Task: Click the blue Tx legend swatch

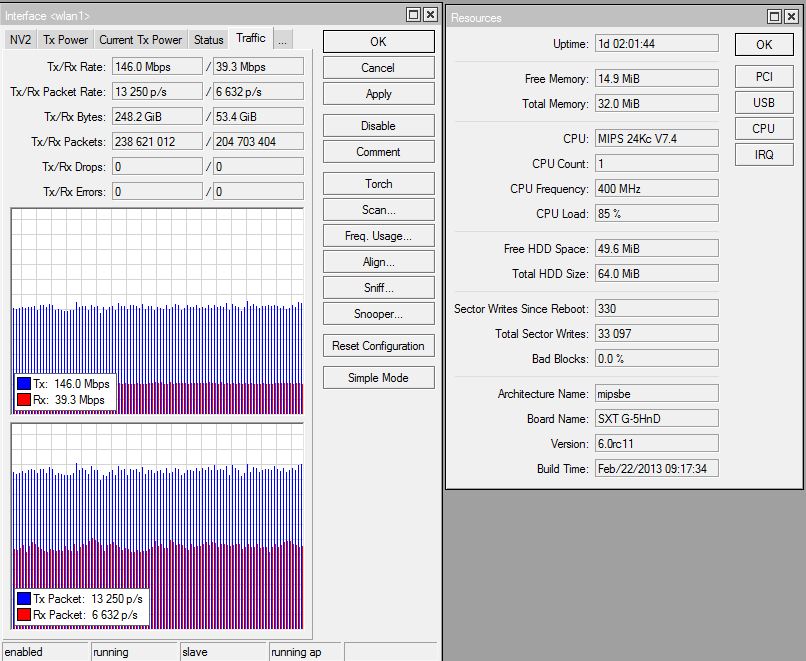Action: coord(23,384)
